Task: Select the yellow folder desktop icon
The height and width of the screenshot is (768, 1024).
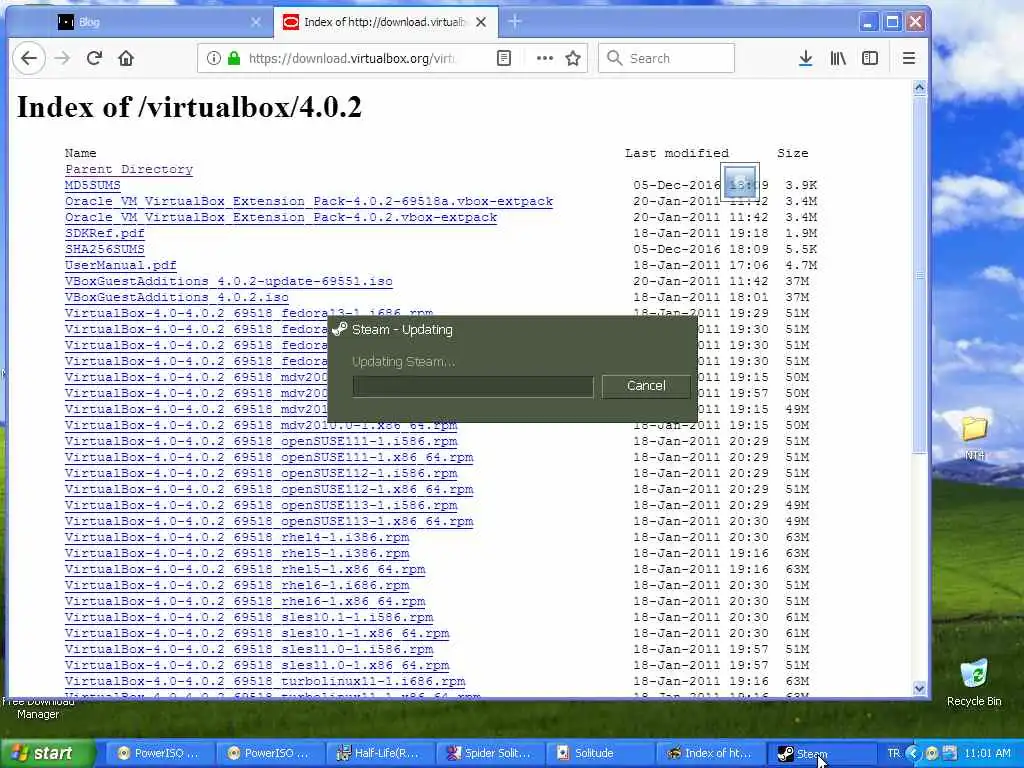Action: click(974, 438)
